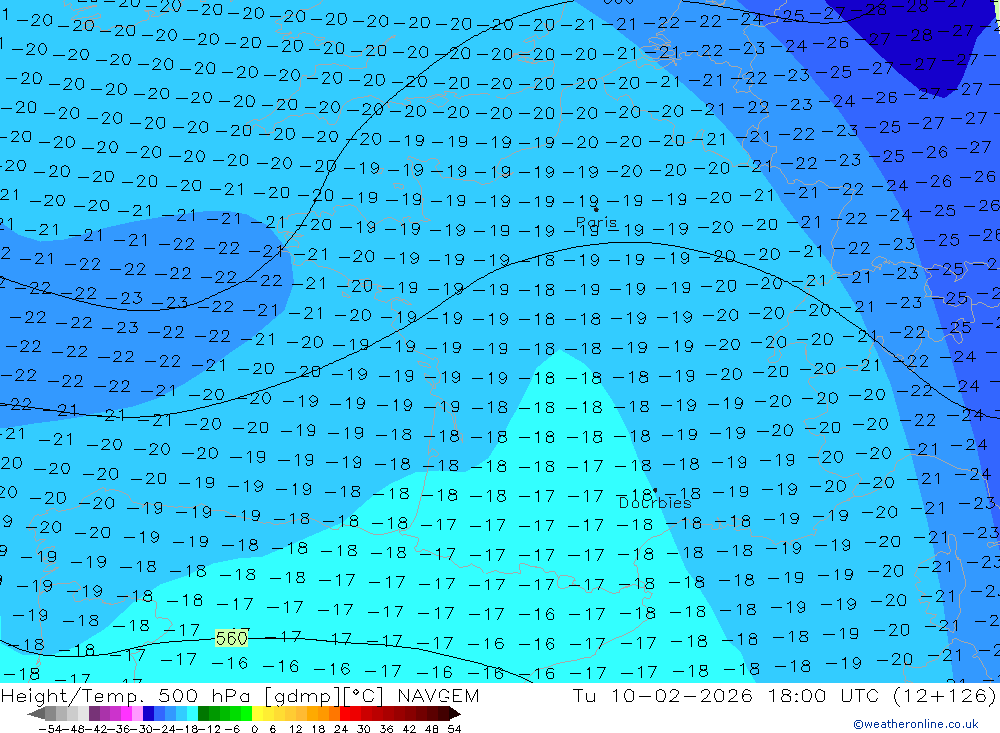This screenshot has width=1000, height=733.
Task: Click the bright red legend swatch
Action: coord(345,713)
